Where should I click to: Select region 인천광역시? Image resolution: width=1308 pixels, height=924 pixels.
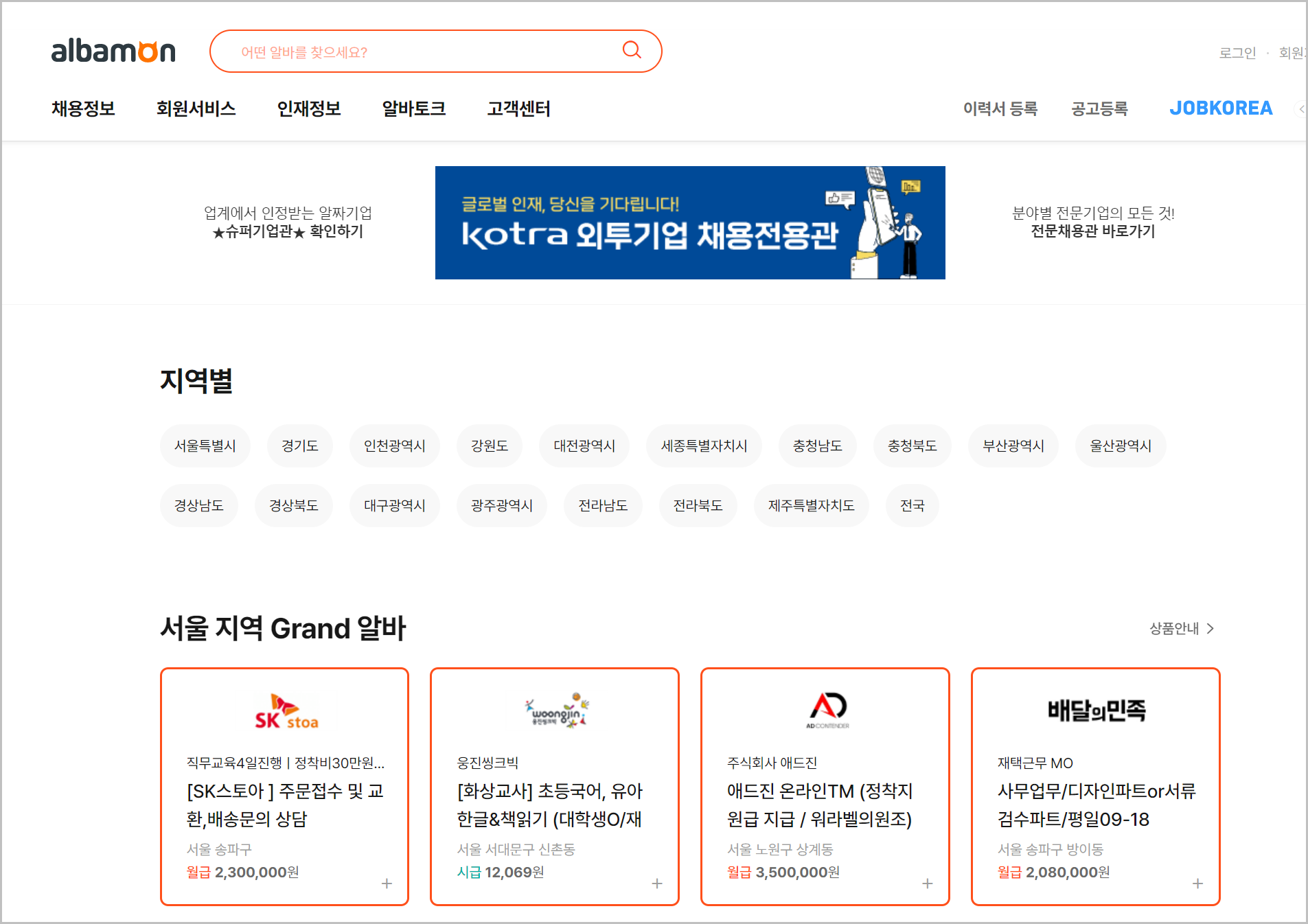click(x=395, y=446)
